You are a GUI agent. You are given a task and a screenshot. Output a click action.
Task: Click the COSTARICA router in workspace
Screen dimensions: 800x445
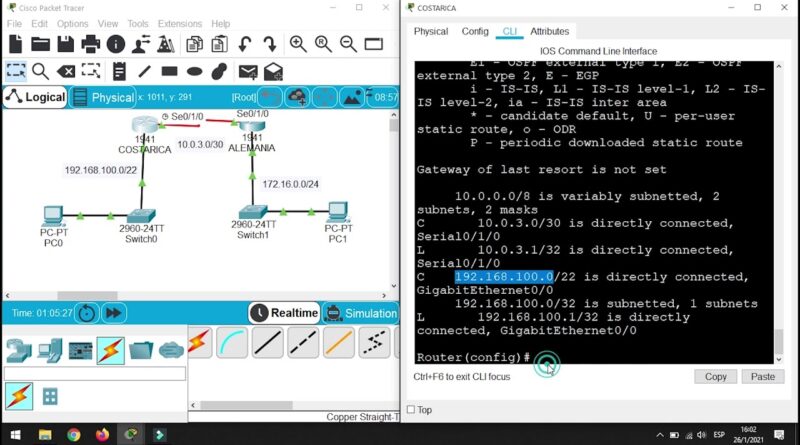(145, 125)
